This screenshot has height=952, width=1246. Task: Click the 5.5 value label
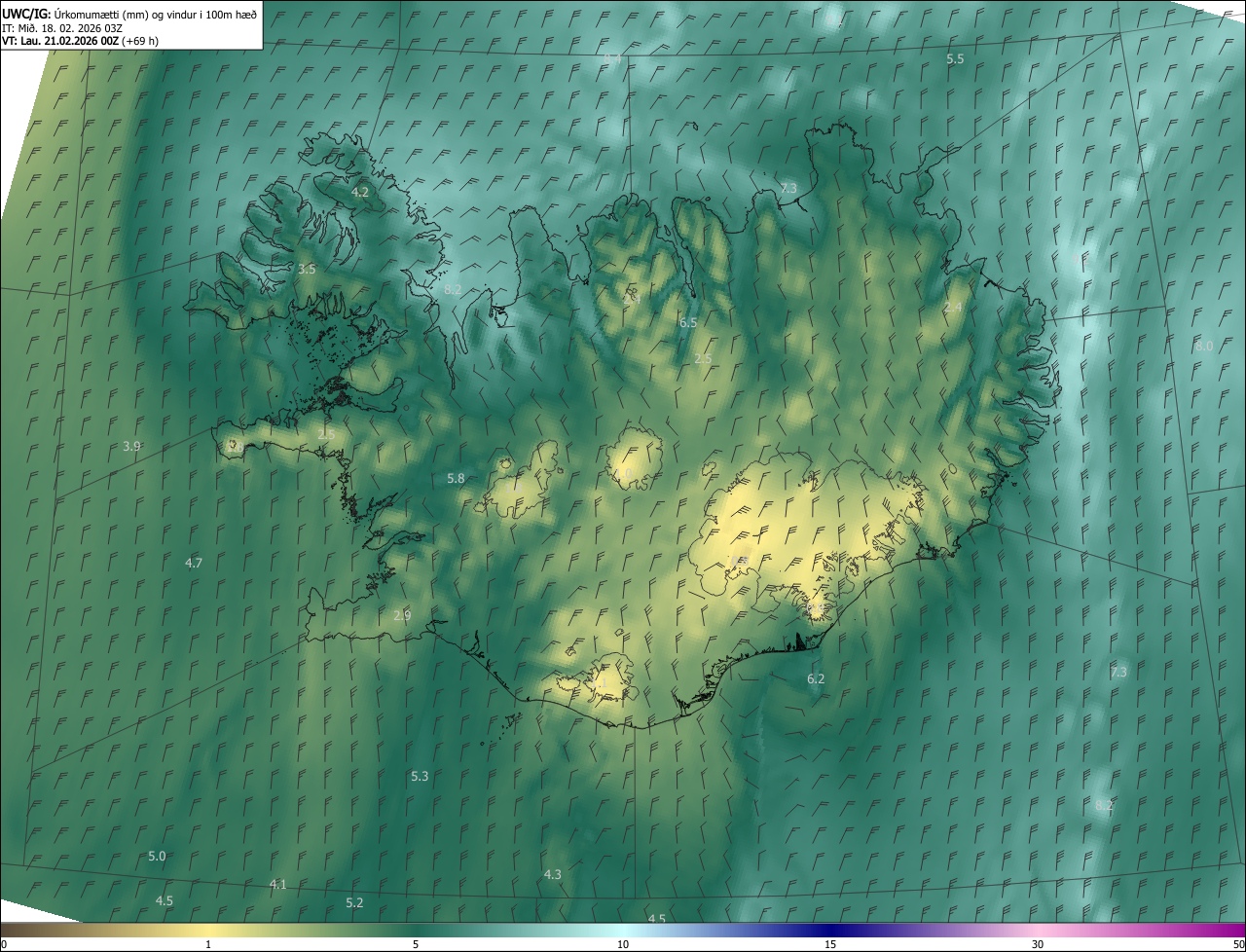955,59
